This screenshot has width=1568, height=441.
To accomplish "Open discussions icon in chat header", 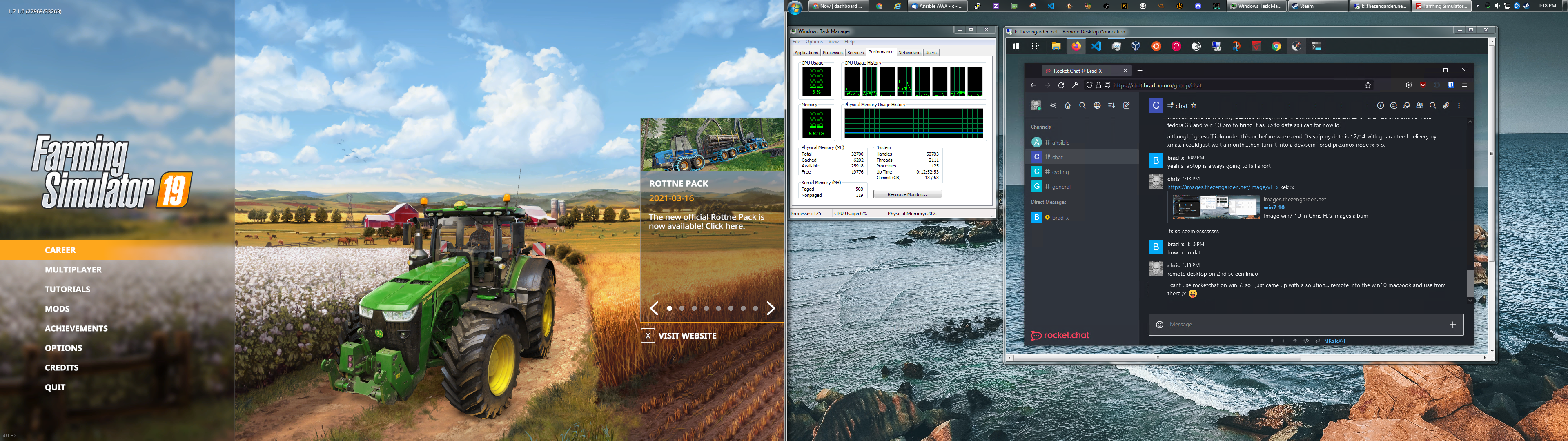I will click(x=1407, y=105).
